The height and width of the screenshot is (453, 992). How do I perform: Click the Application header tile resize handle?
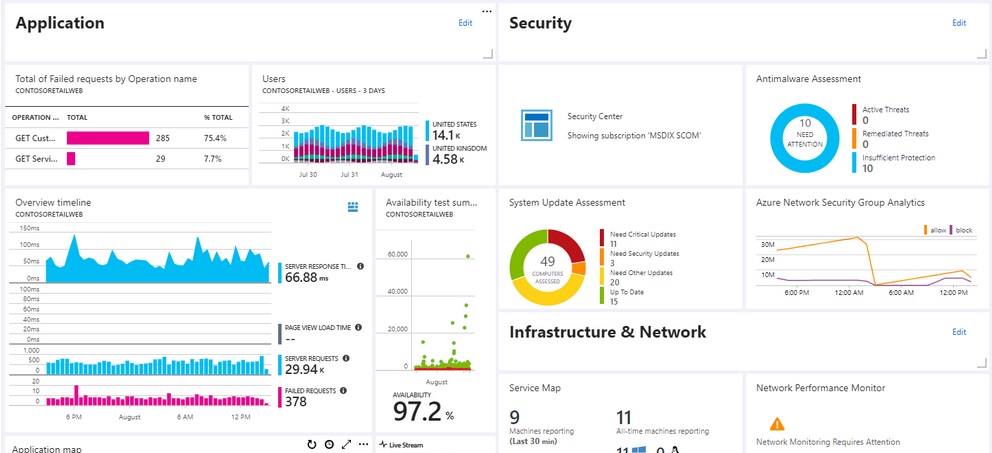coord(488,54)
